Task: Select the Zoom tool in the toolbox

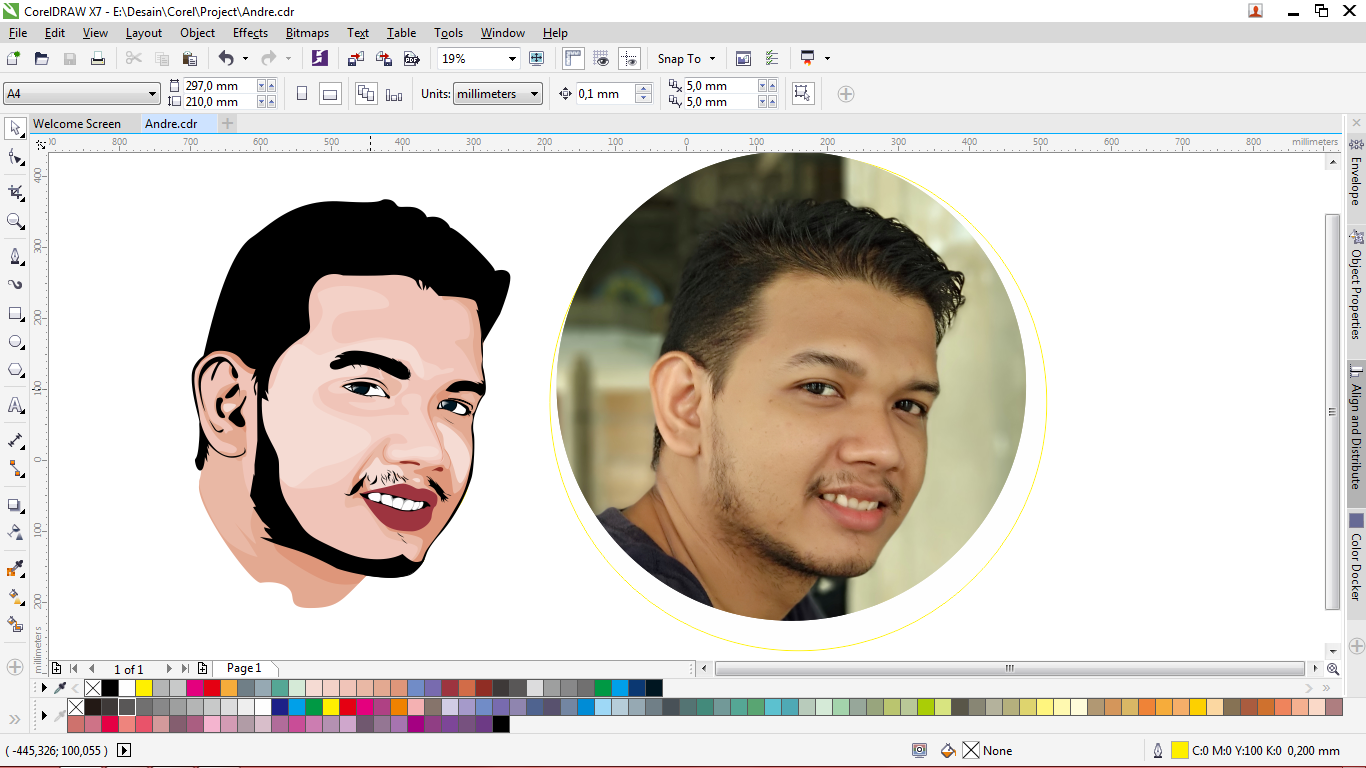Action: [15, 221]
